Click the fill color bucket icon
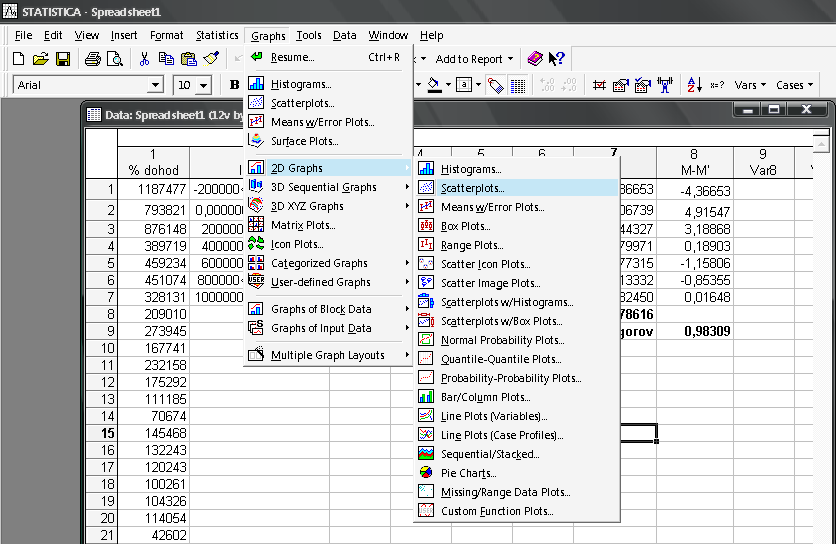836x544 pixels. [435, 85]
